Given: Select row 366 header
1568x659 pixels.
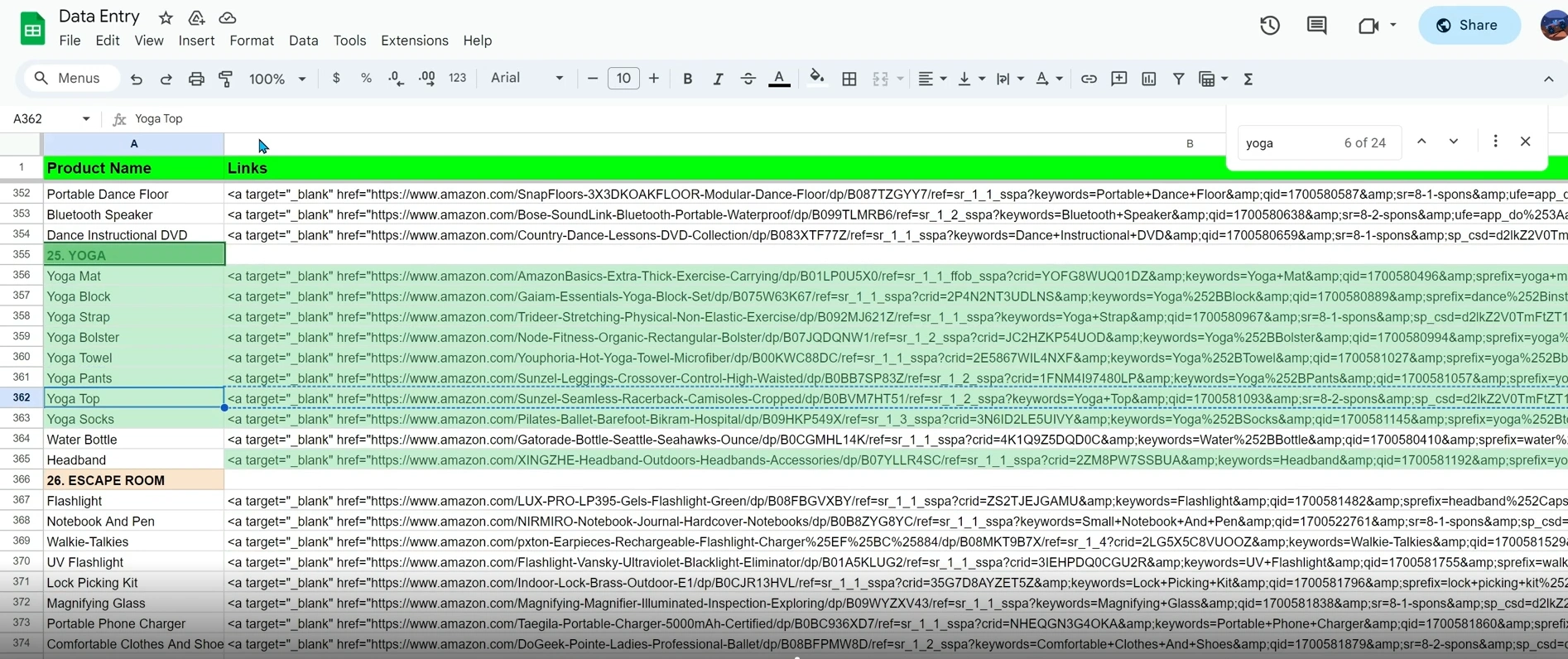Looking at the screenshot, I should tap(22, 480).
